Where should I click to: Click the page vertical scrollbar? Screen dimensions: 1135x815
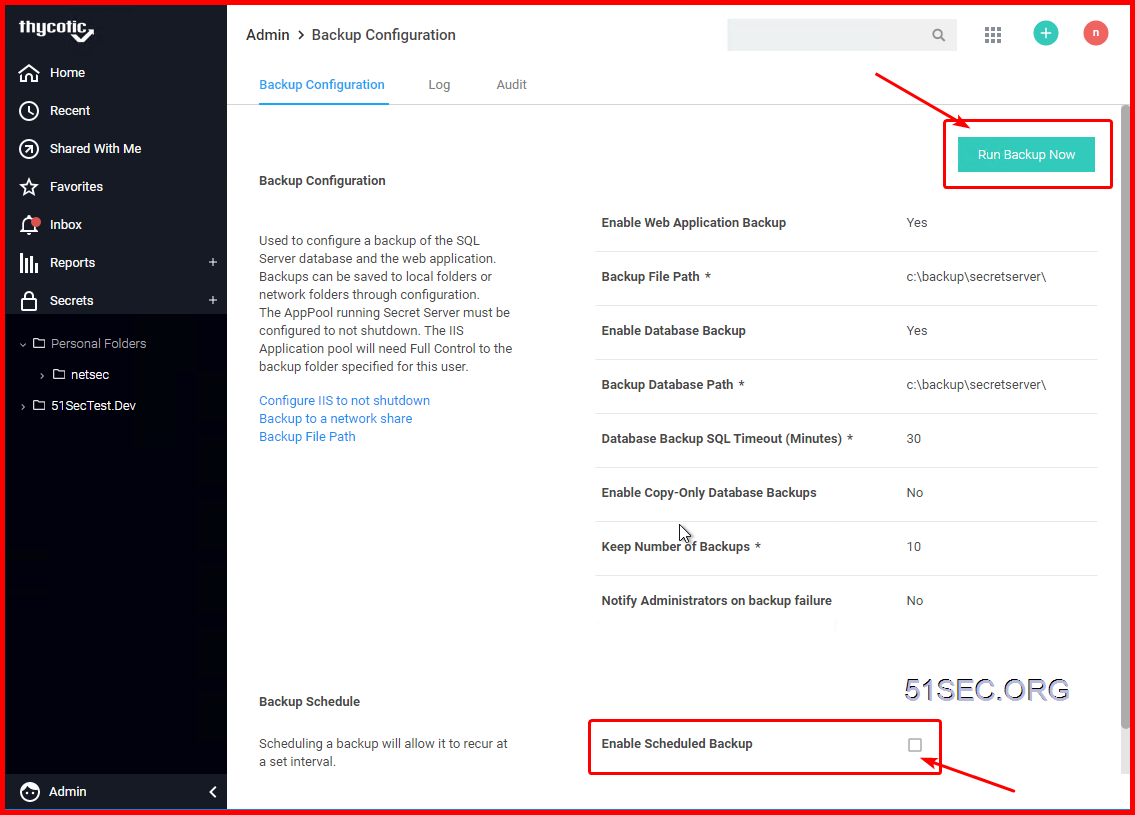(1125, 417)
